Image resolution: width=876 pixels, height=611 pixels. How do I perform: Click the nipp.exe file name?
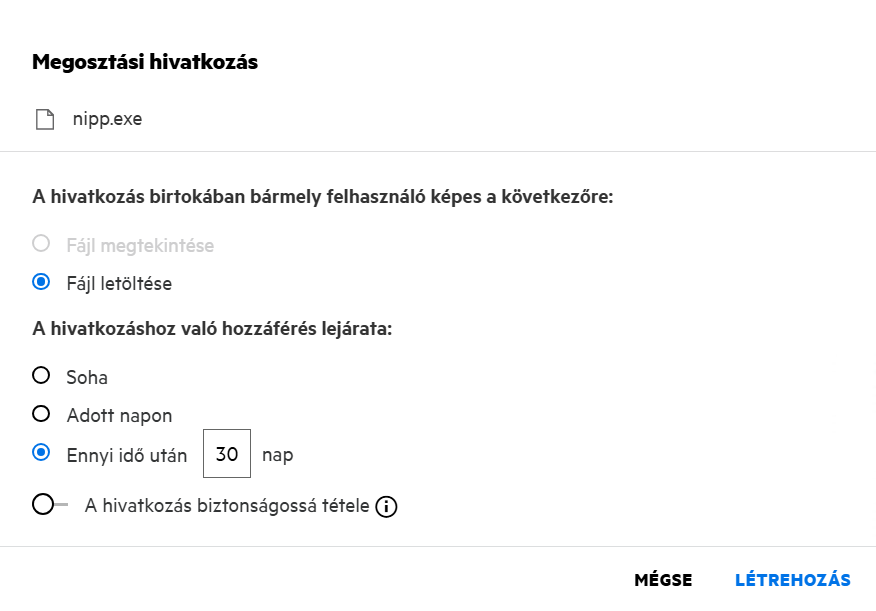107,120
